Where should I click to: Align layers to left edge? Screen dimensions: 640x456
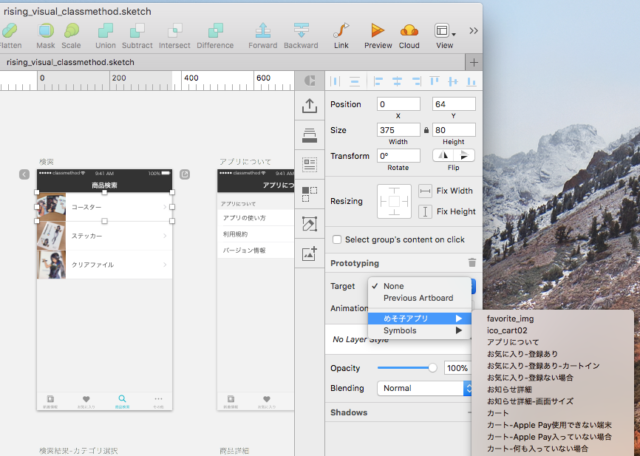[378, 81]
